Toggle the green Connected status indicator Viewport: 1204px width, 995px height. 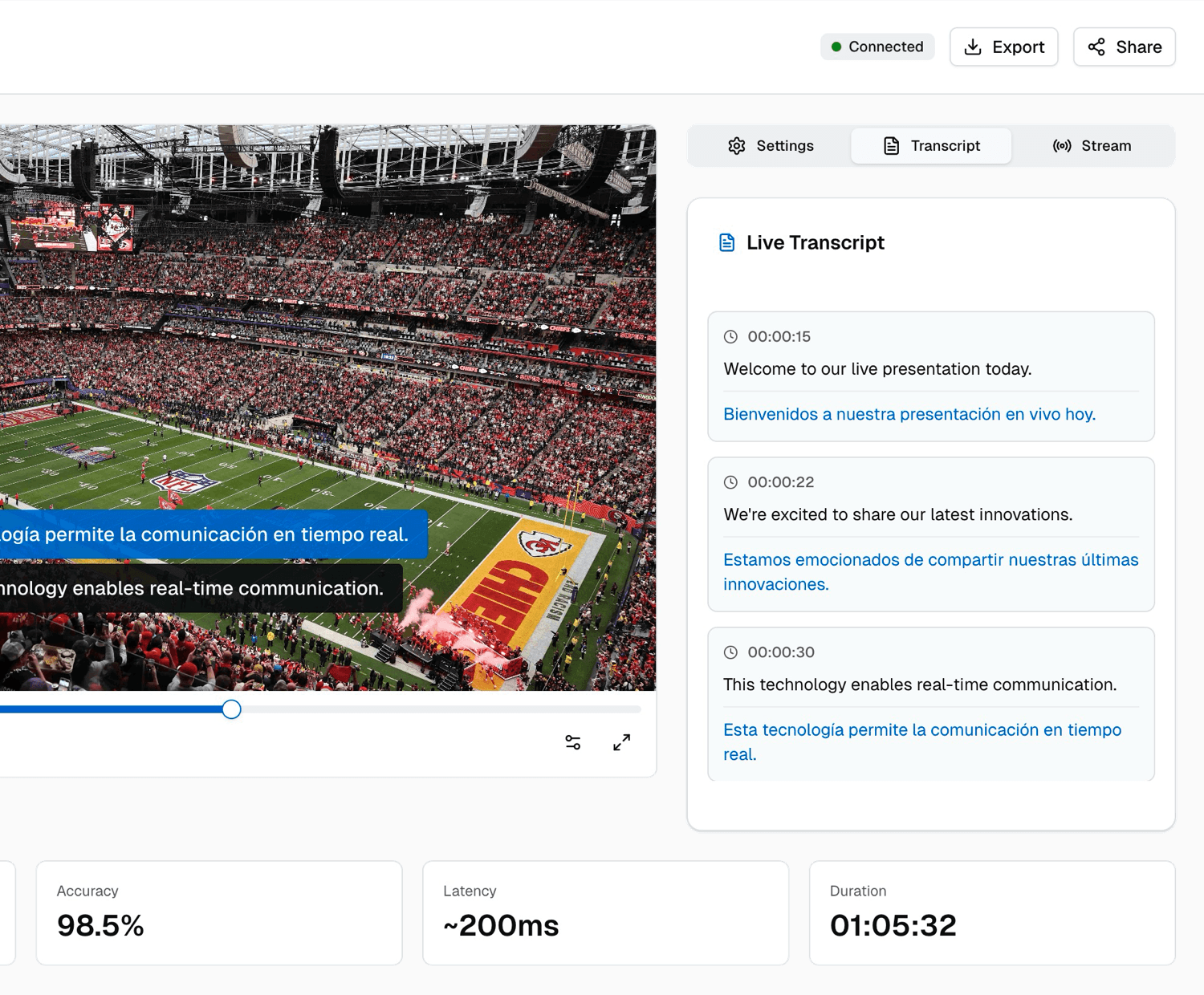click(836, 47)
